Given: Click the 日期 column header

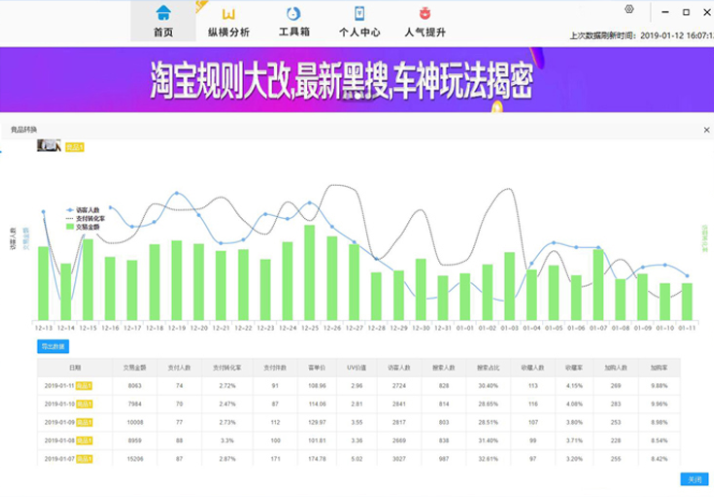Looking at the screenshot, I should tap(75, 366).
